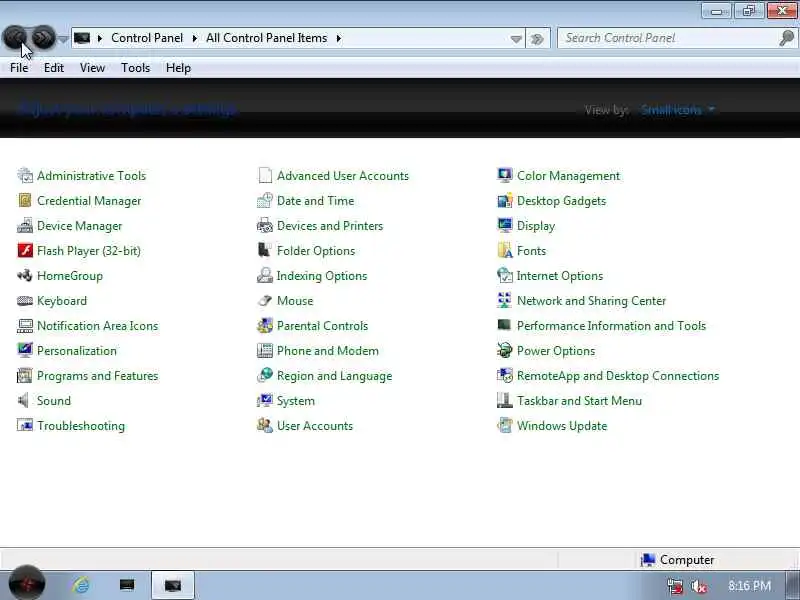Click the Display icon

click(505, 226)
